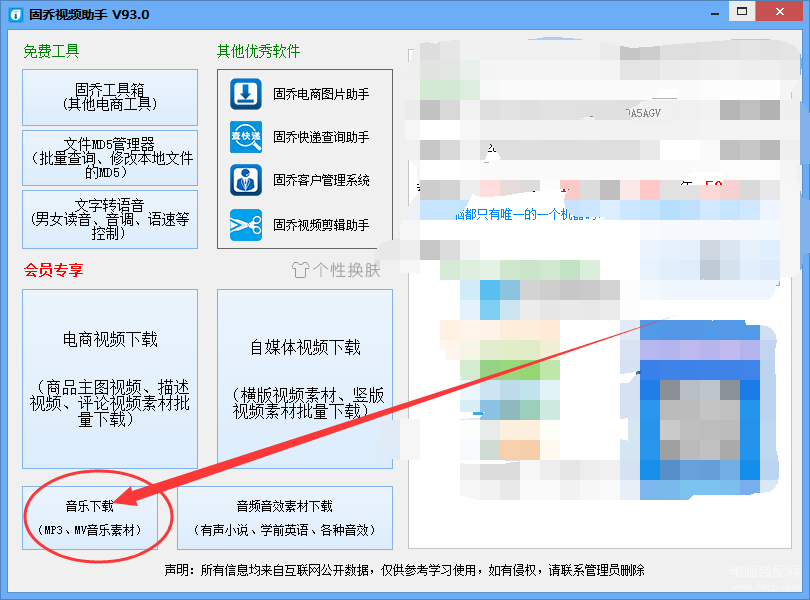The width and height of the screenshot is (810, 600).
Task: Open 固乔视频剪辑助手 scissors icon
Action: 246,225
